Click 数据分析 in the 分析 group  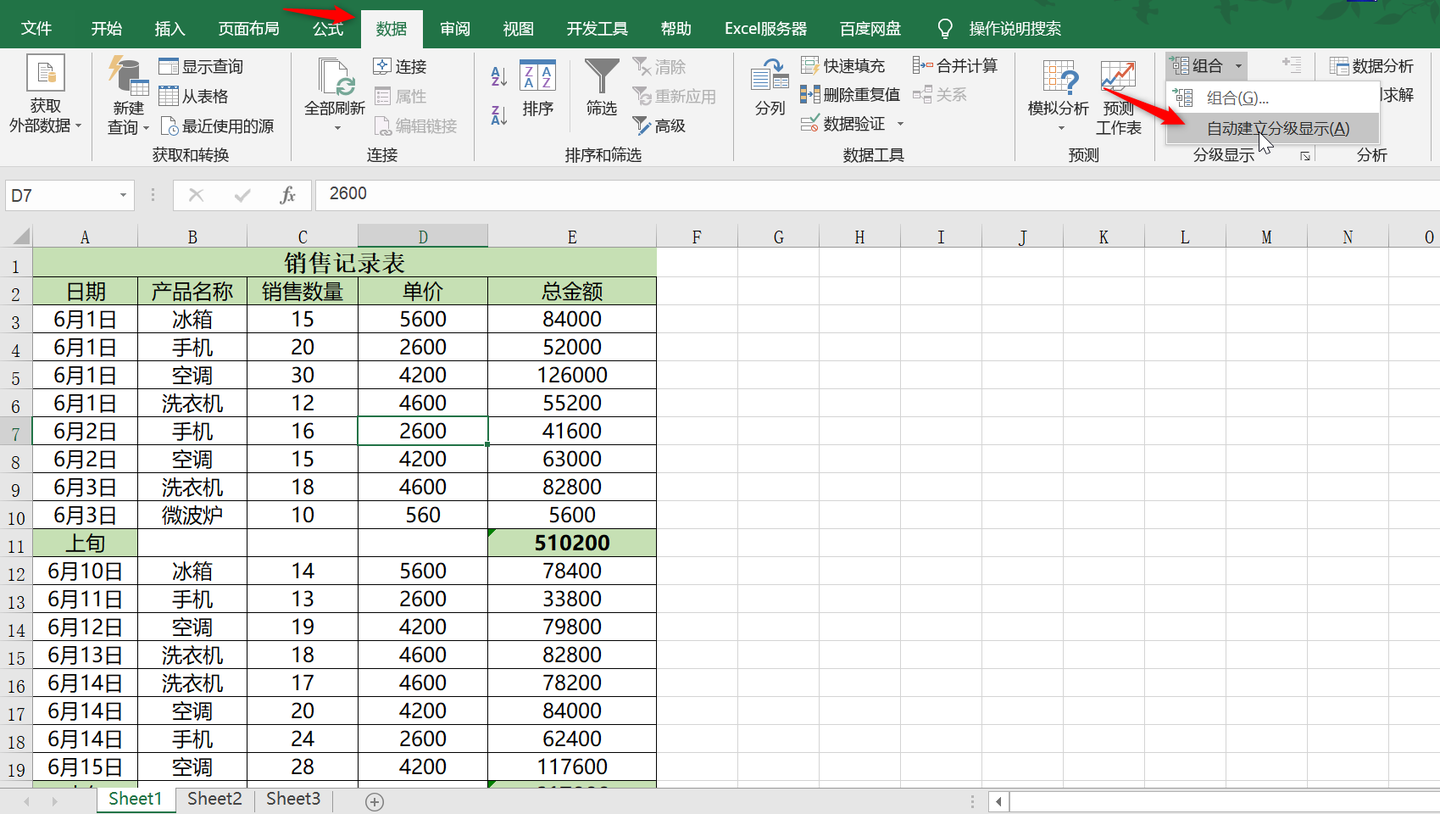1371,66
